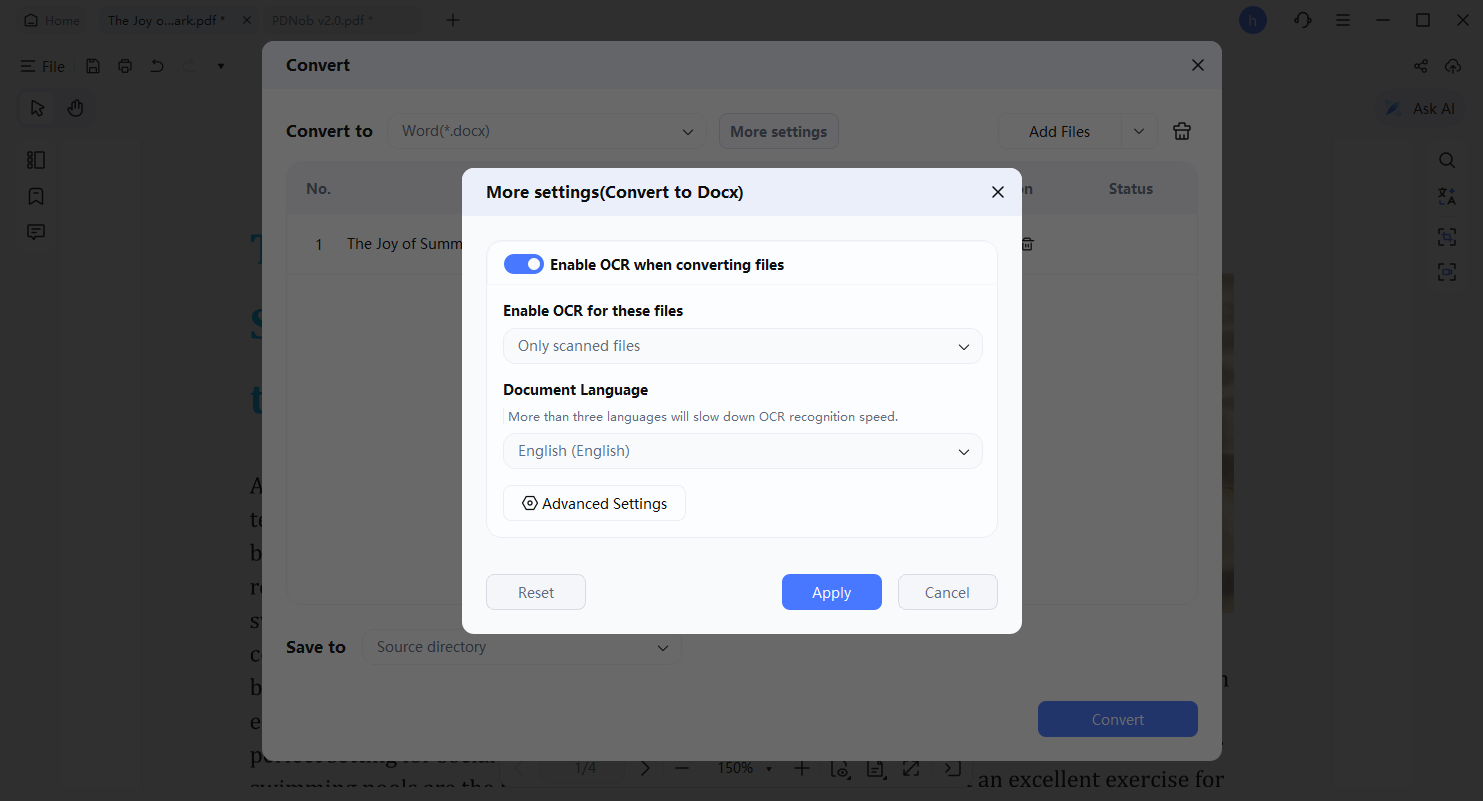Open the comments panel
This screenshot has height=801, width=1483.
click(x=36, y=231)
